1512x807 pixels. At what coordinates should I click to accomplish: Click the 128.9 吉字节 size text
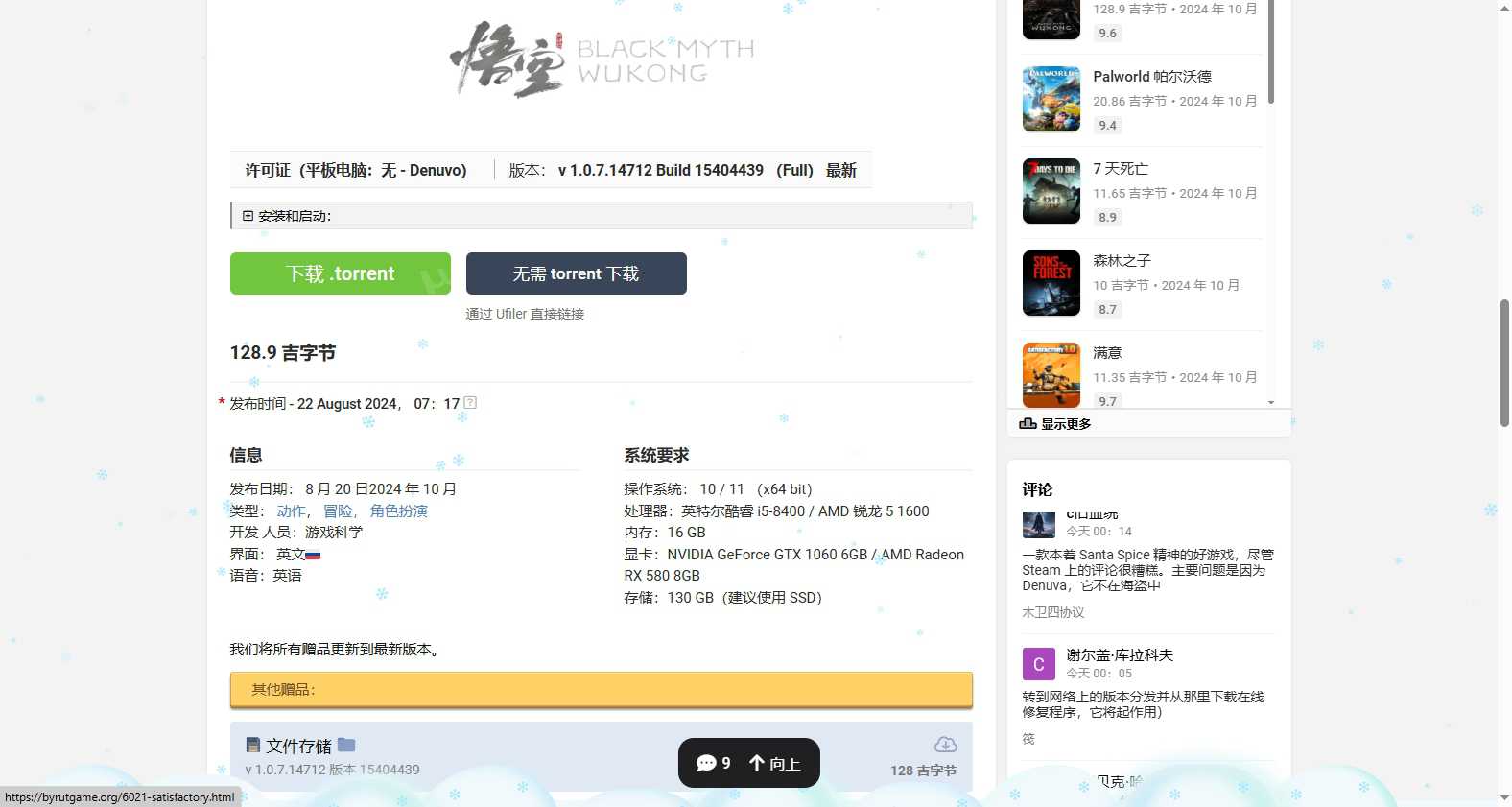click(283, 352)
